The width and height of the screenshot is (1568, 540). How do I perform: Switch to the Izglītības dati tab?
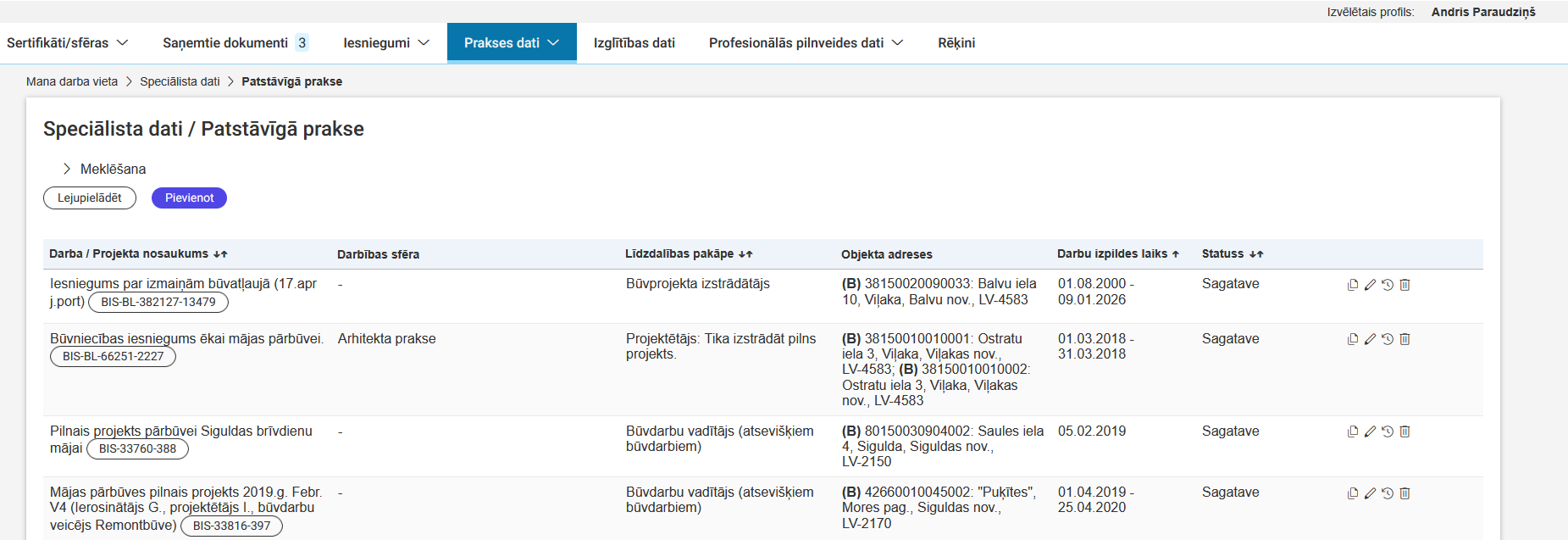(634, 43)
